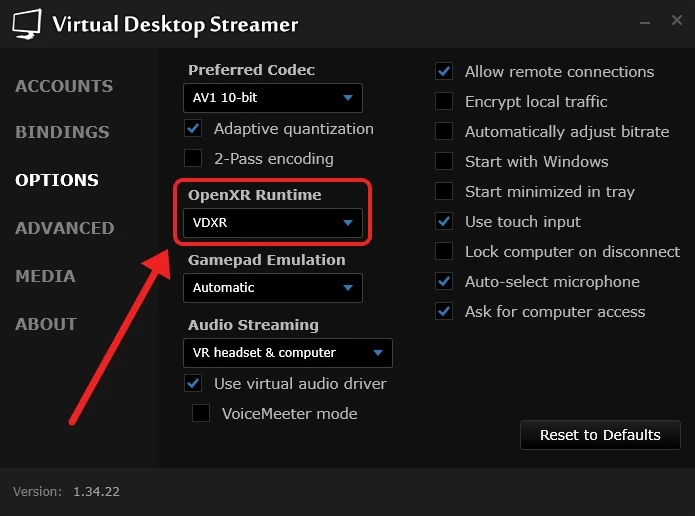Enable Lock computer on disconnect
The height and width of the screenshot is (516, 695).
444,251
